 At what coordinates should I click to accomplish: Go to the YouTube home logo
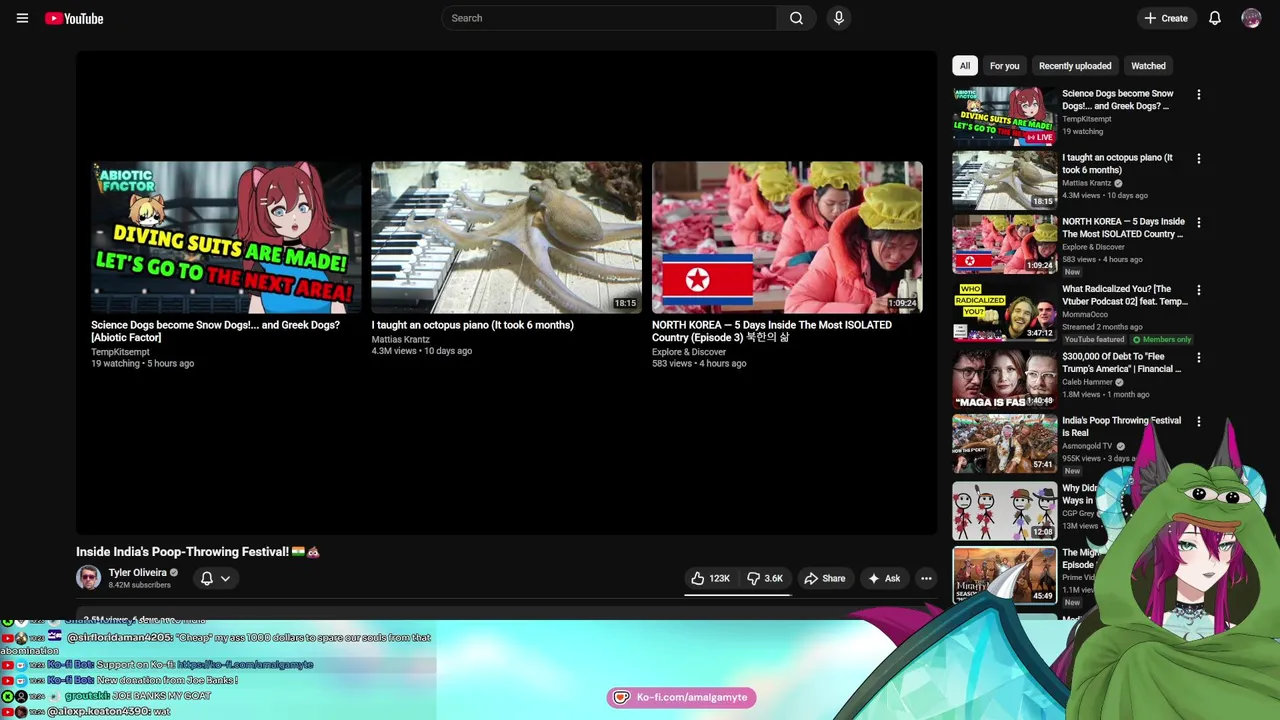[x=74, y=18]
